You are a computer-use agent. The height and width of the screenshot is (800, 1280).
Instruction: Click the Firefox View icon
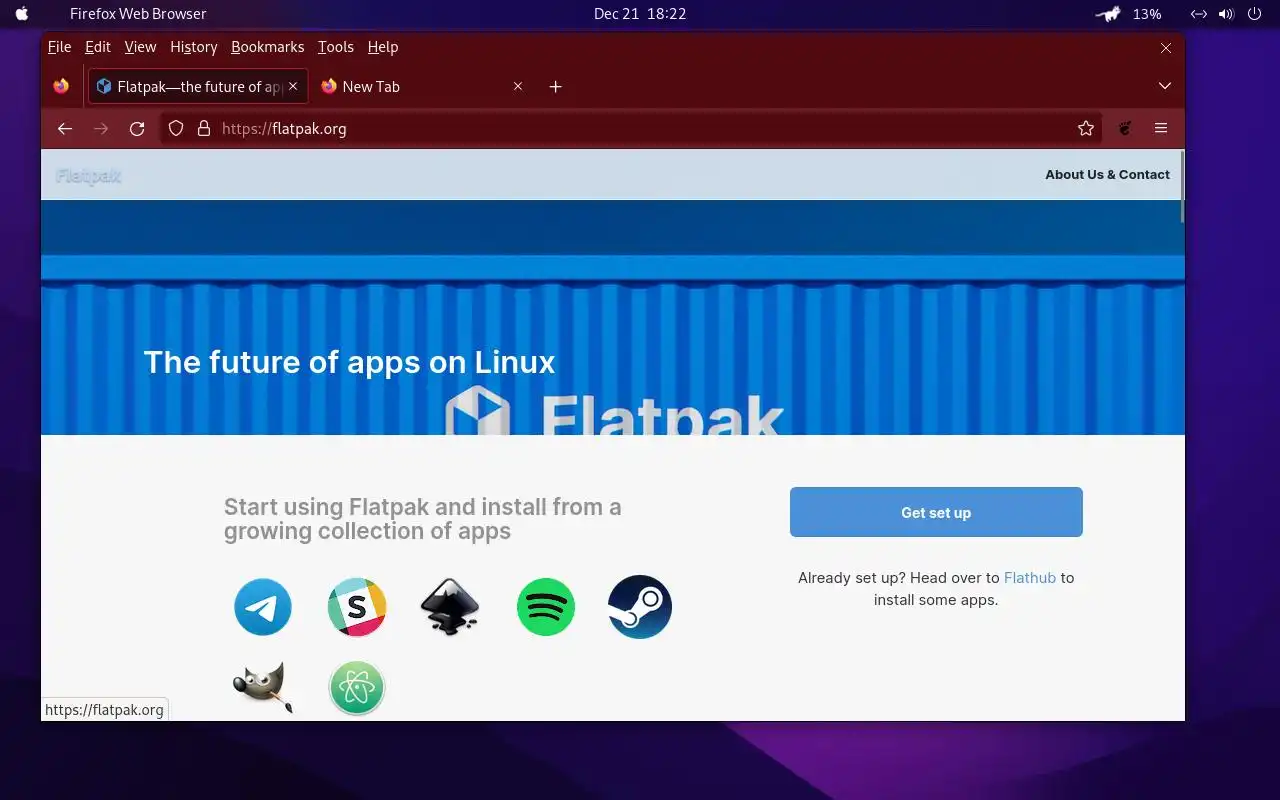click(x=61, y=86)
